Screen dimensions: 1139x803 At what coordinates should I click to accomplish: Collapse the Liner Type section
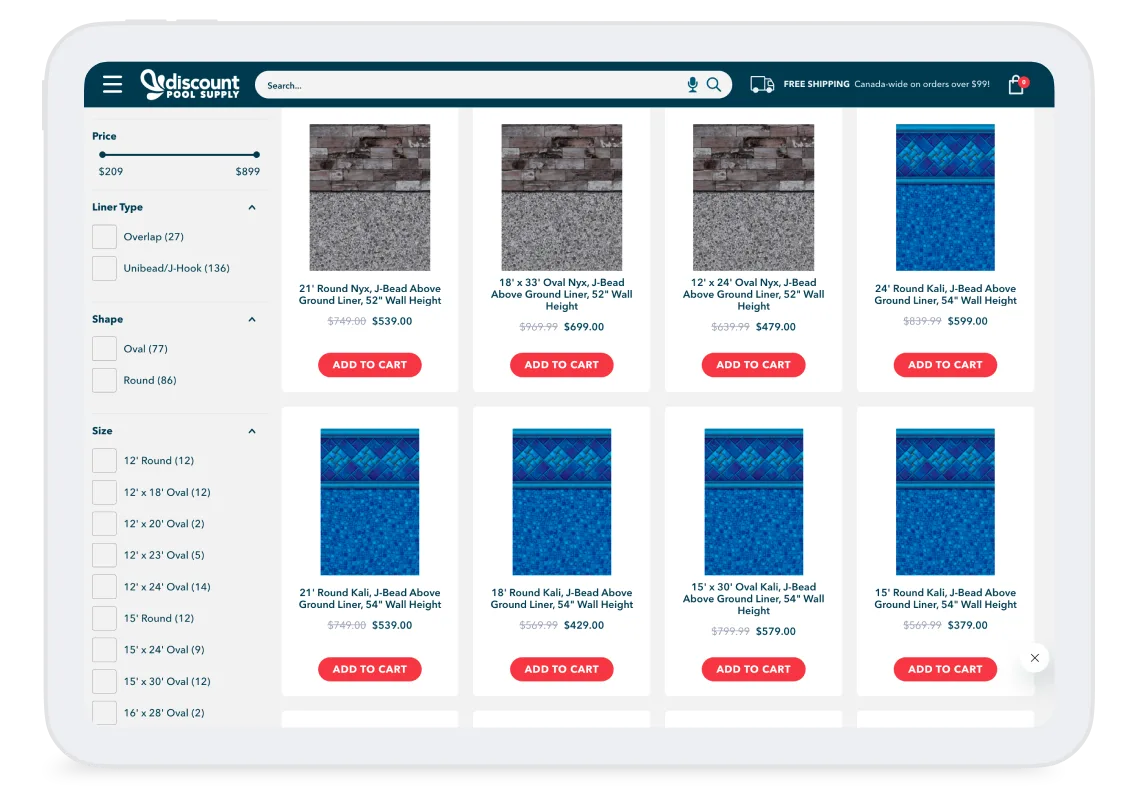point(250,207)
